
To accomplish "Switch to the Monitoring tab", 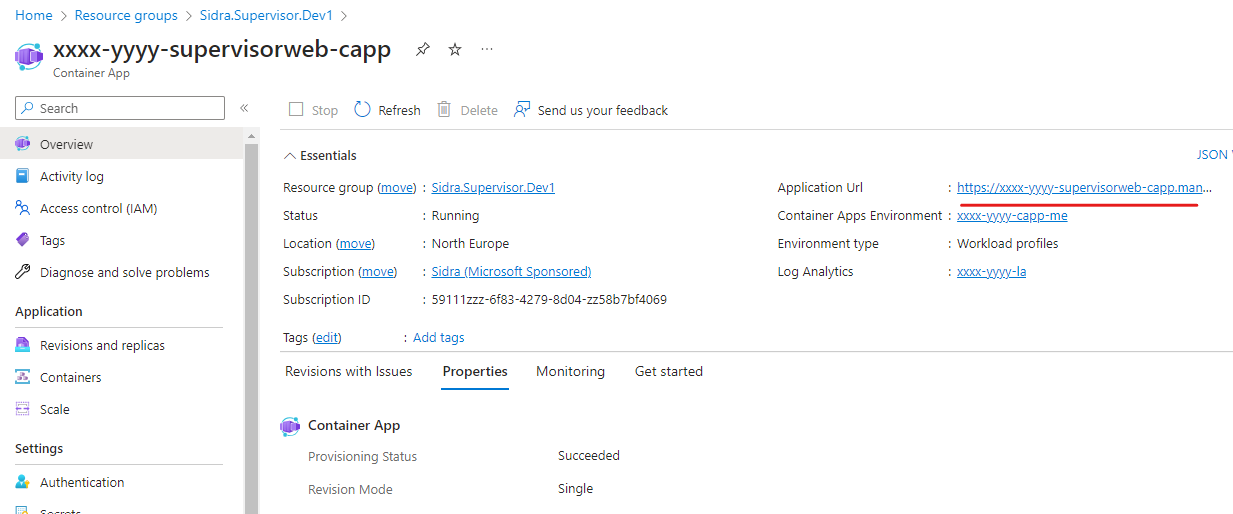I will [570, 371].
